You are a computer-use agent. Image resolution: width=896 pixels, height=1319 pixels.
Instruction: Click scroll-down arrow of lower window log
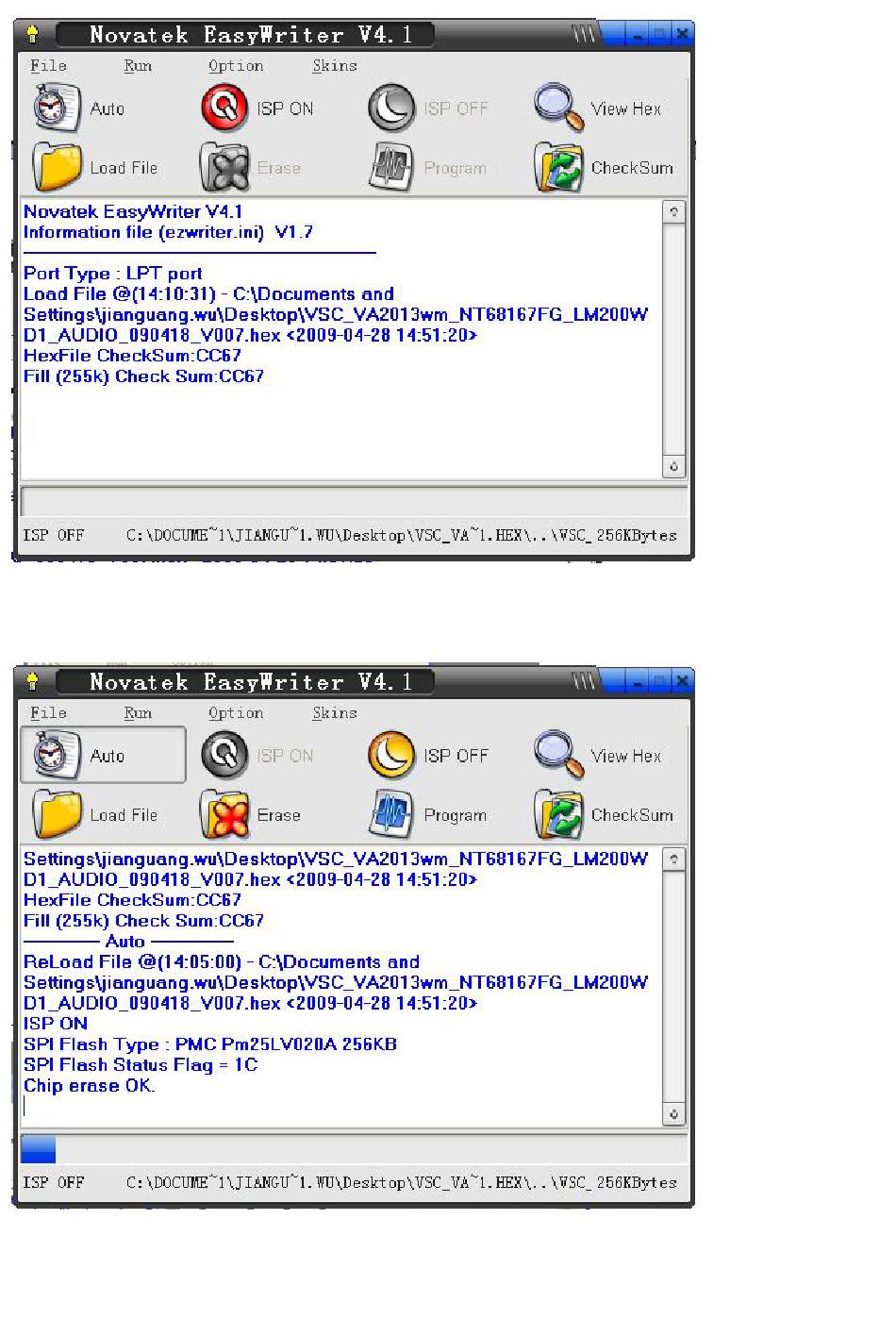(x=673, y=1113)
